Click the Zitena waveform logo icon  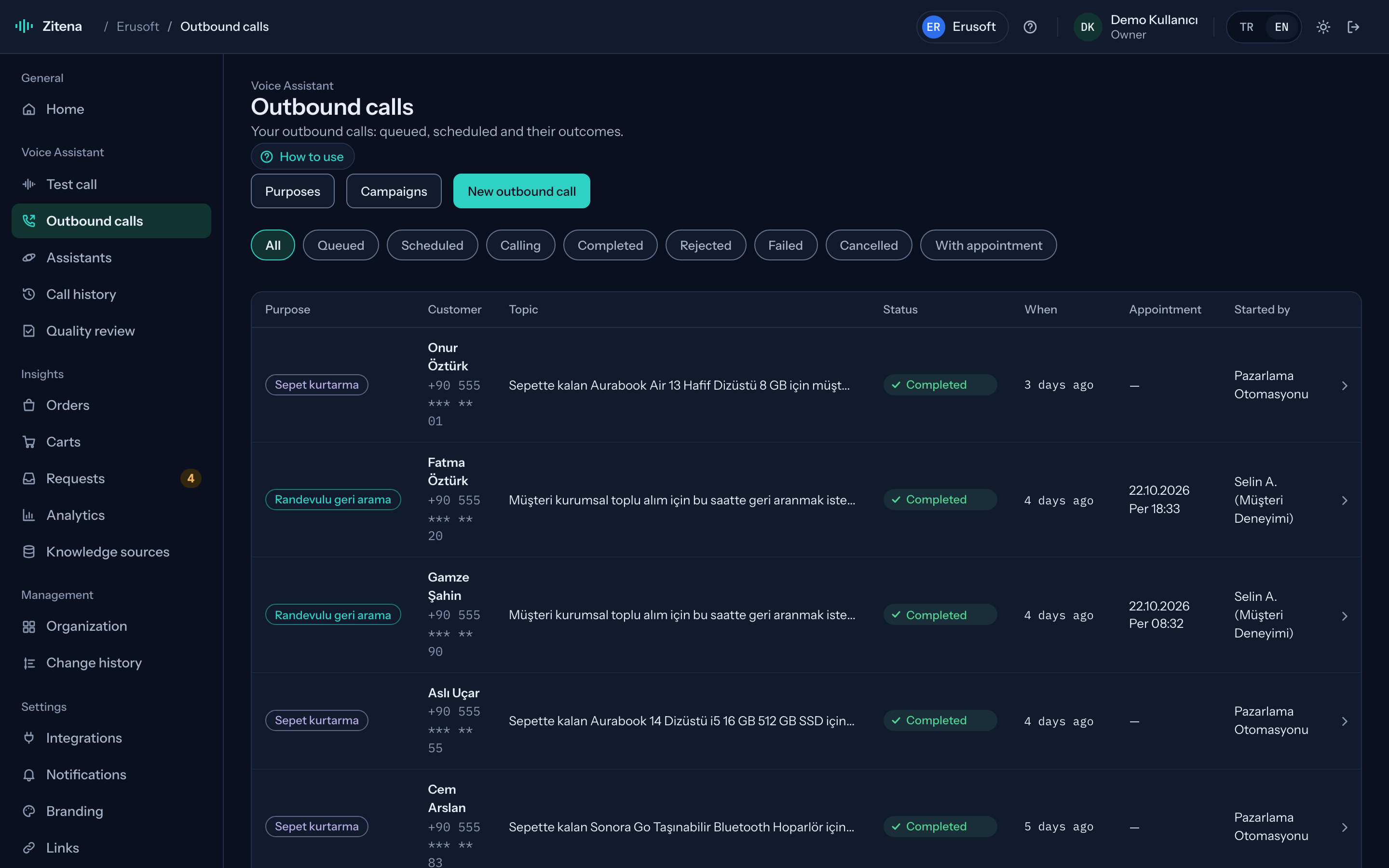click(x=24, y=27)
